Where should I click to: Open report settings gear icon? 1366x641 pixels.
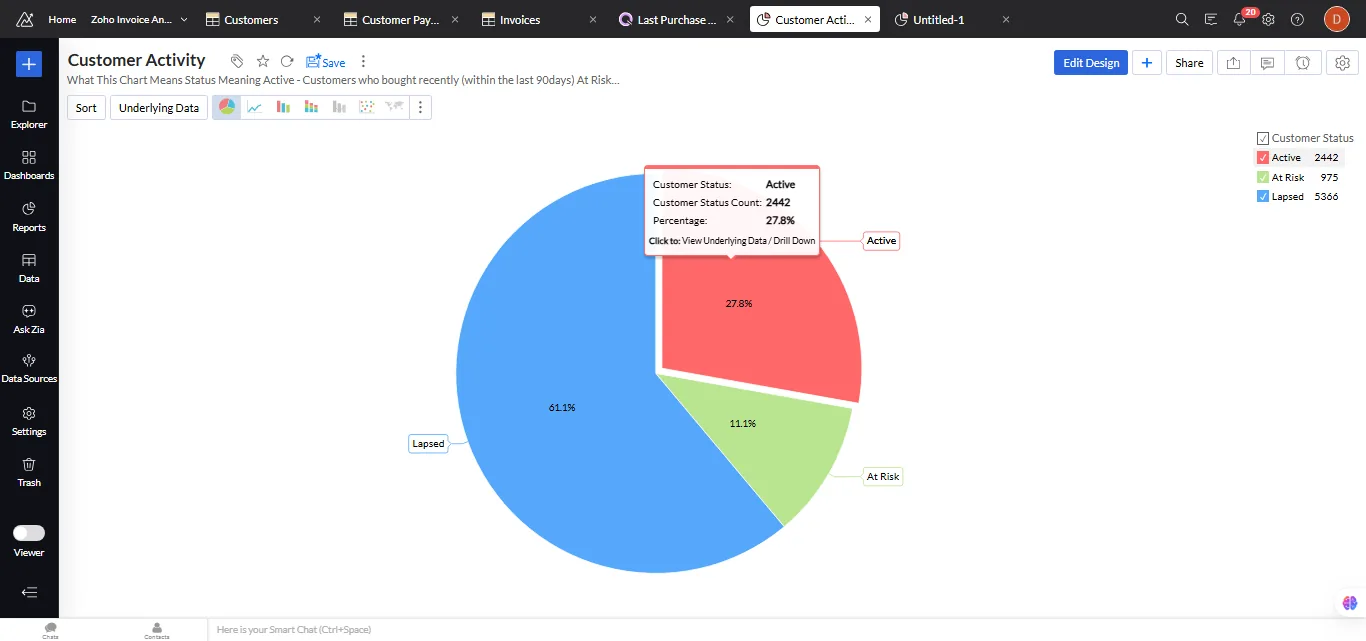point(1343,62)
